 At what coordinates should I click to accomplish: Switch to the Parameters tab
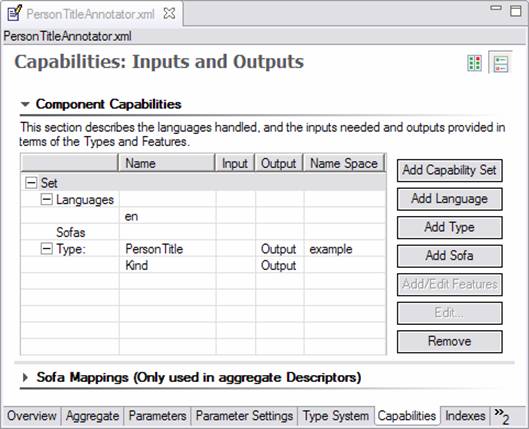158,416
